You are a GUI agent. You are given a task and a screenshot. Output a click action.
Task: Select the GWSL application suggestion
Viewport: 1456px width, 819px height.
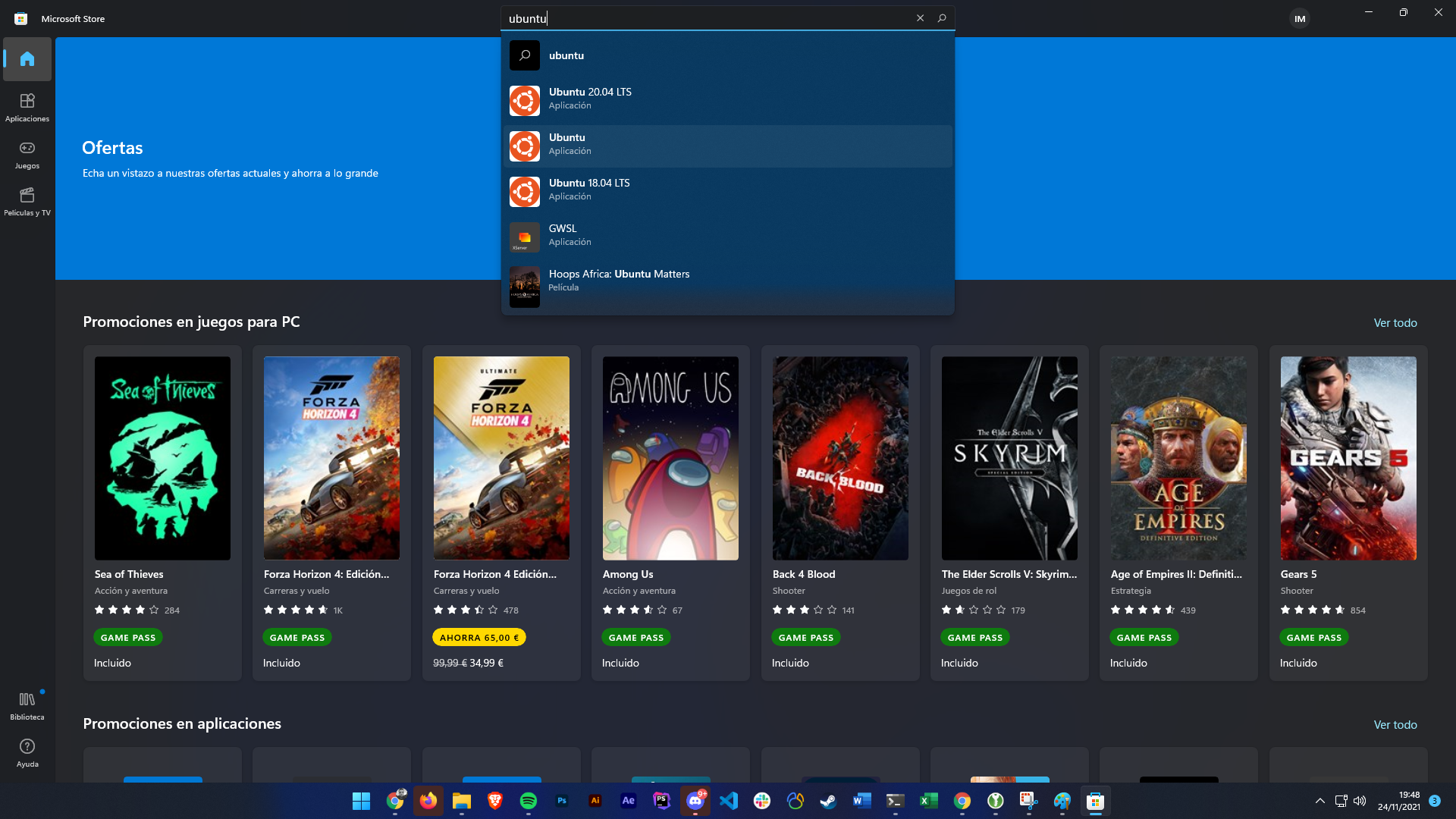[x=728, y=237]
